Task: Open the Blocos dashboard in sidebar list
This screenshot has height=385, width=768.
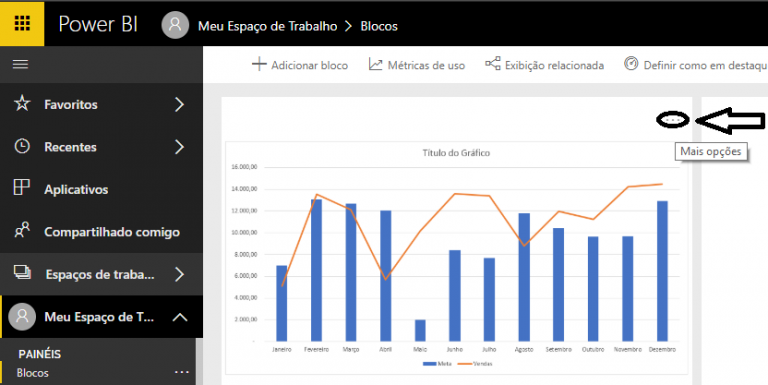Action: point(33,373)
